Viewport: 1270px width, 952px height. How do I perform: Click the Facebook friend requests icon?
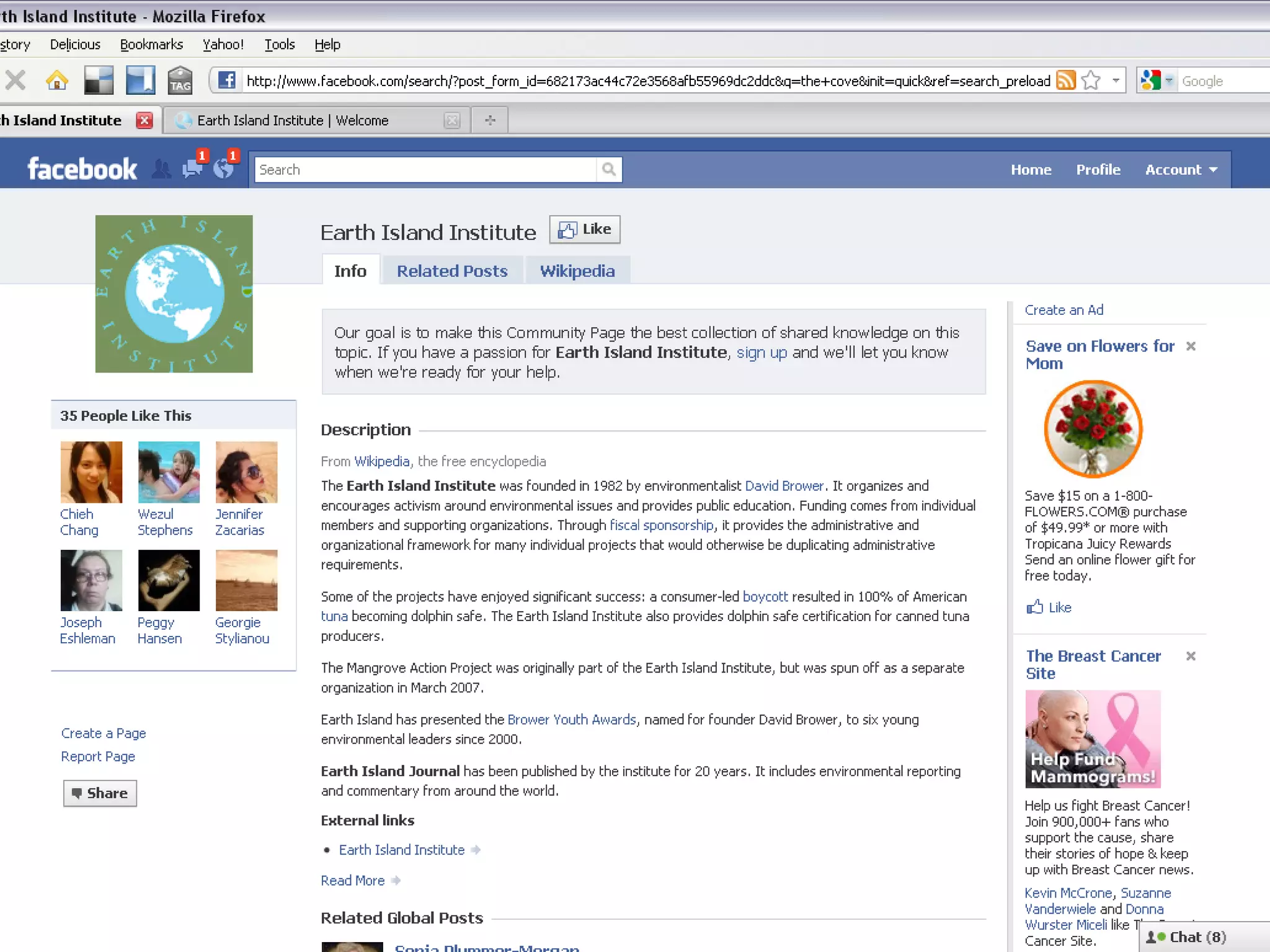click(161, 169)
